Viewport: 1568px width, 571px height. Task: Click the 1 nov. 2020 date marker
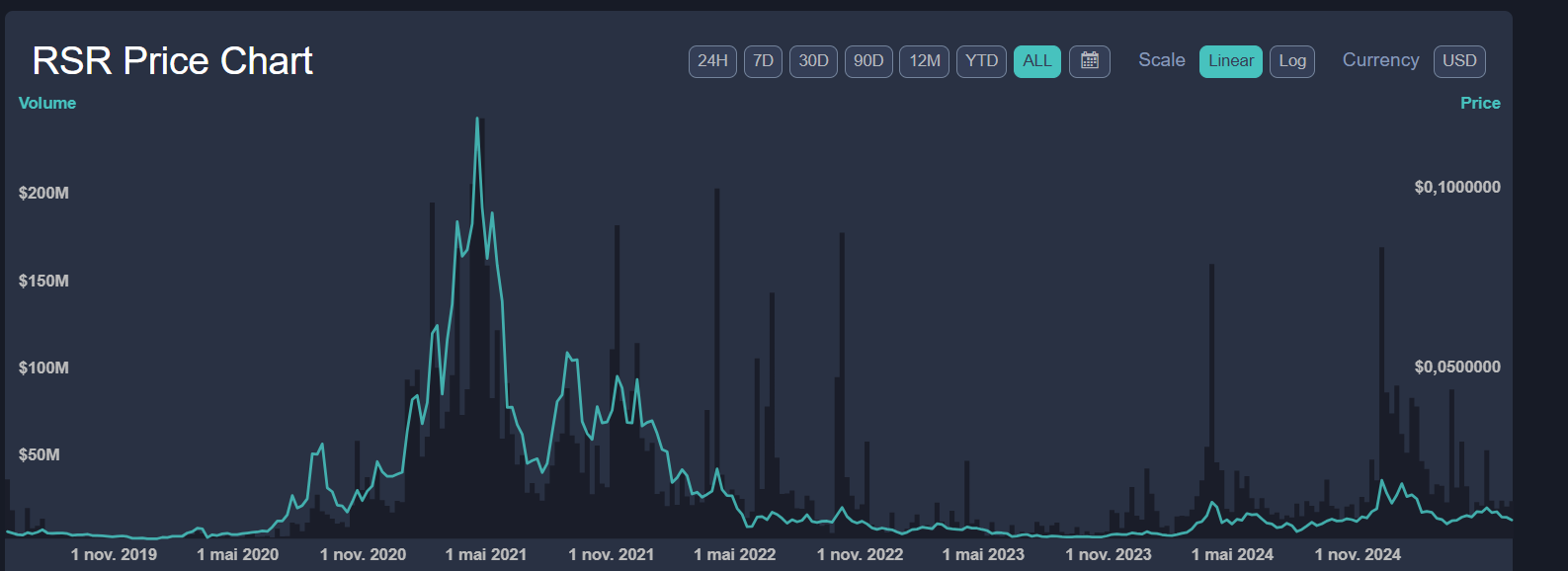click(x=363, y=554)
